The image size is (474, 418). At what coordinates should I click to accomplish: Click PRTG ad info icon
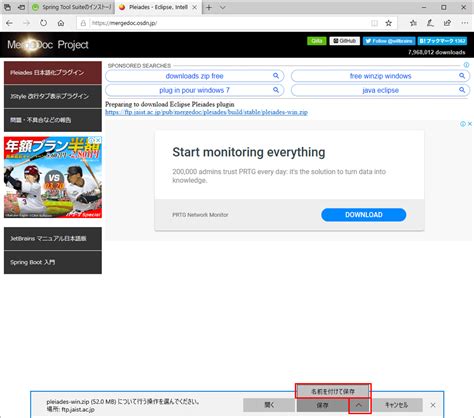pyautogui.click(x=463, y=124)
